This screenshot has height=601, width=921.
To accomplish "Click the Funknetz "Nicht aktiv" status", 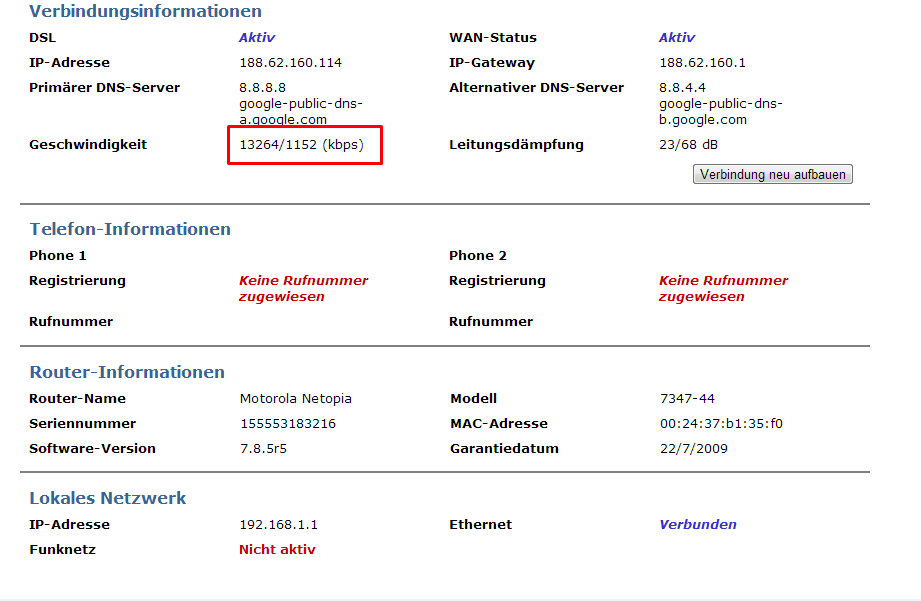I will point(277,550).
